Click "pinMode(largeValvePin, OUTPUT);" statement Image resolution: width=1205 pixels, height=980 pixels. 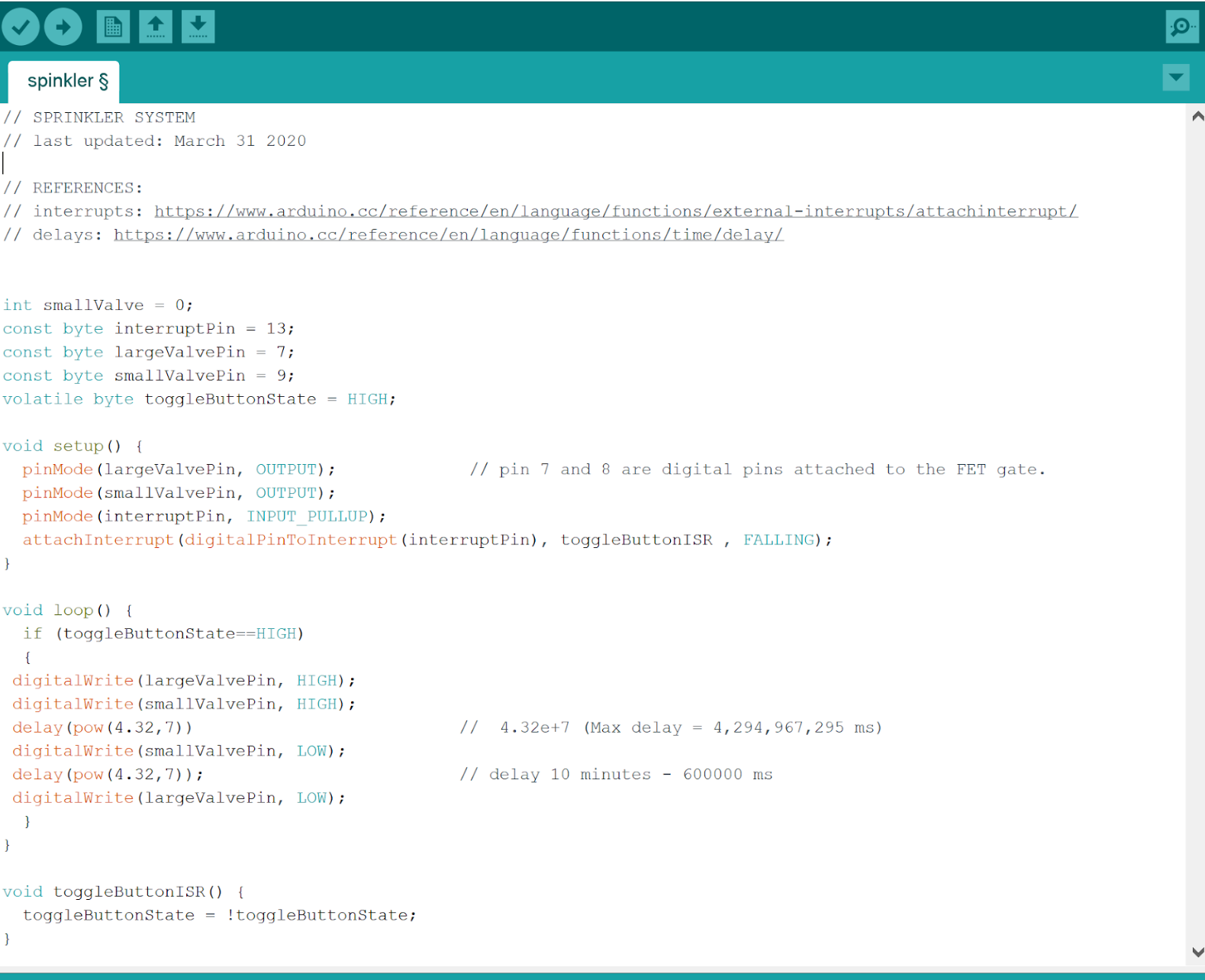click(179, 469)
